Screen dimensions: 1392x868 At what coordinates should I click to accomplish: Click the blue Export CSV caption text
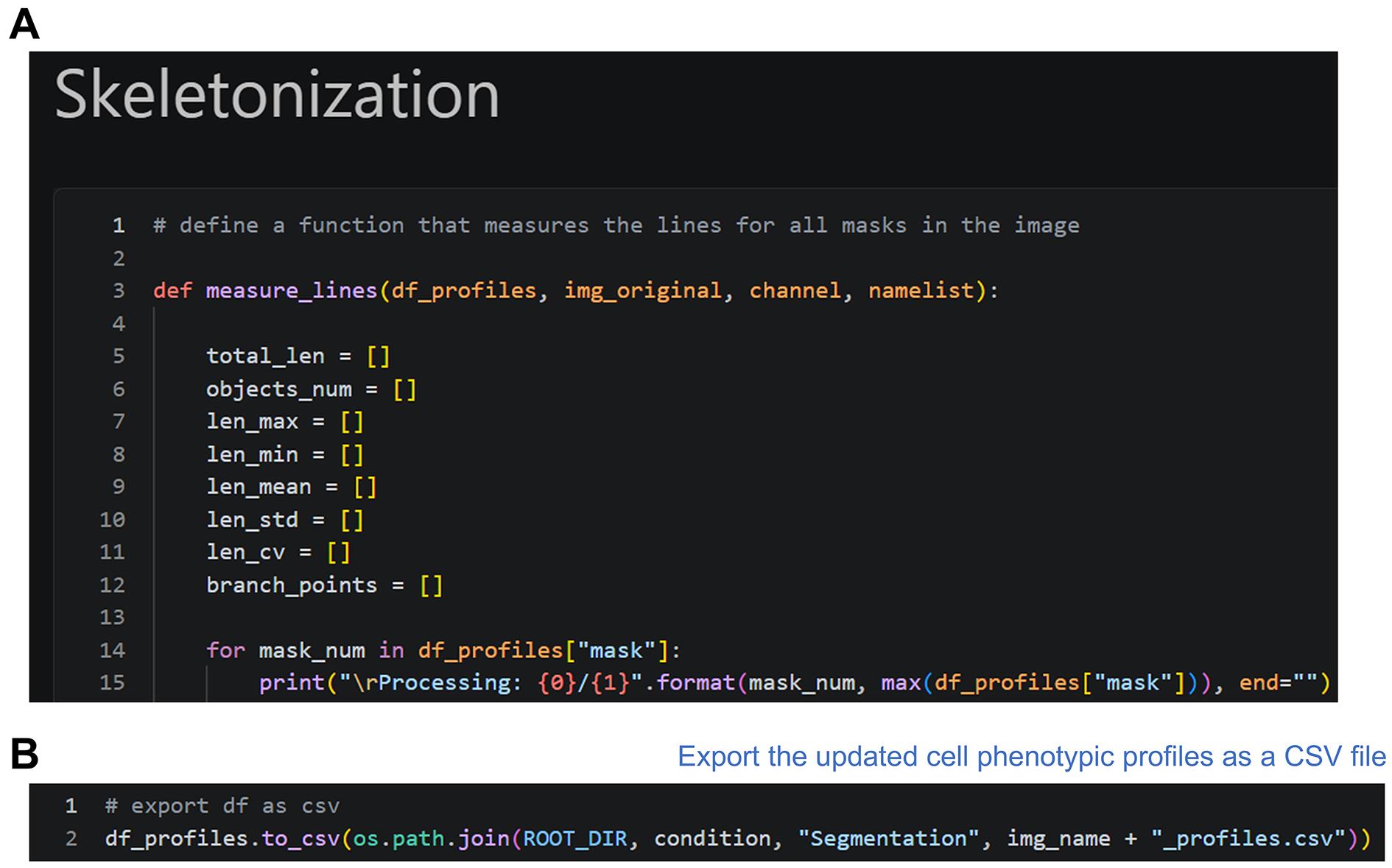point(1031,757)
